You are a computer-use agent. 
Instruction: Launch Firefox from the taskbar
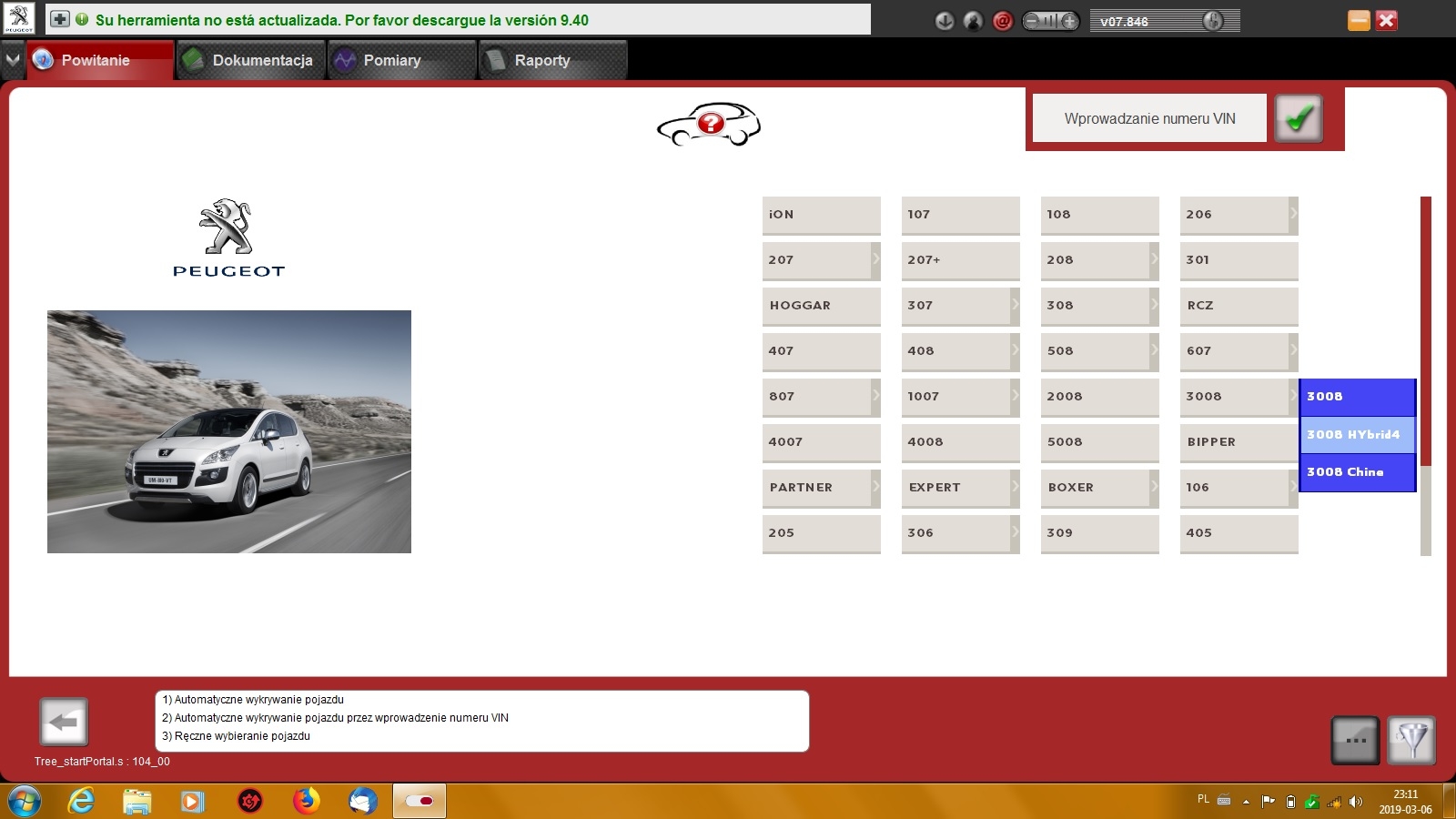point(307,802)
